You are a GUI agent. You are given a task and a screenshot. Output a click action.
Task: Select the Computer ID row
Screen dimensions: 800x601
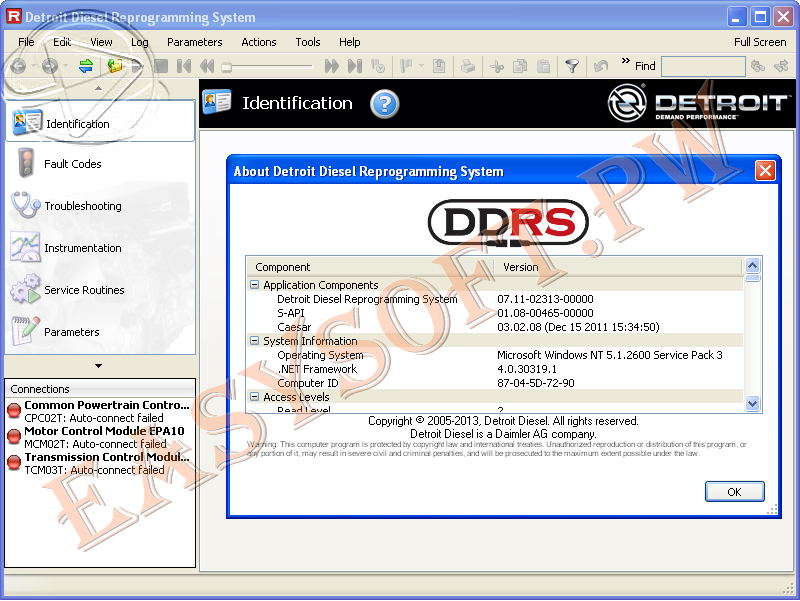point(495,383)
